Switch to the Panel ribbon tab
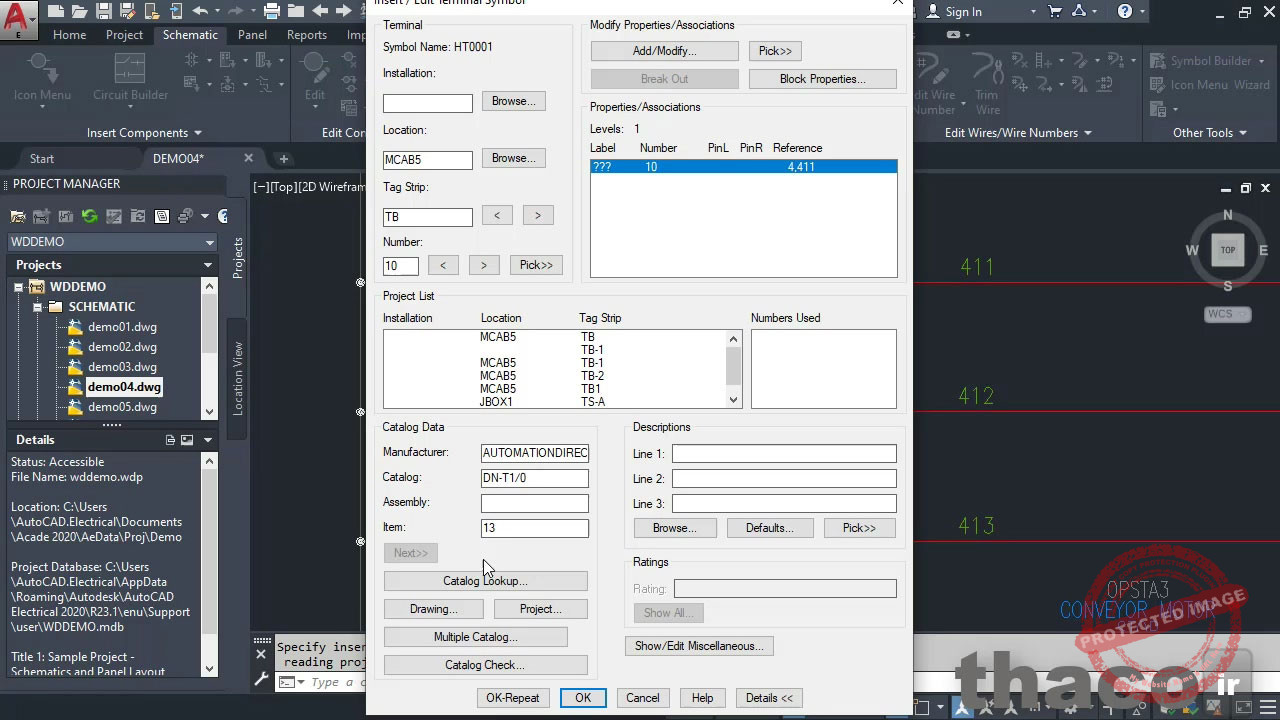 (253, 34)
